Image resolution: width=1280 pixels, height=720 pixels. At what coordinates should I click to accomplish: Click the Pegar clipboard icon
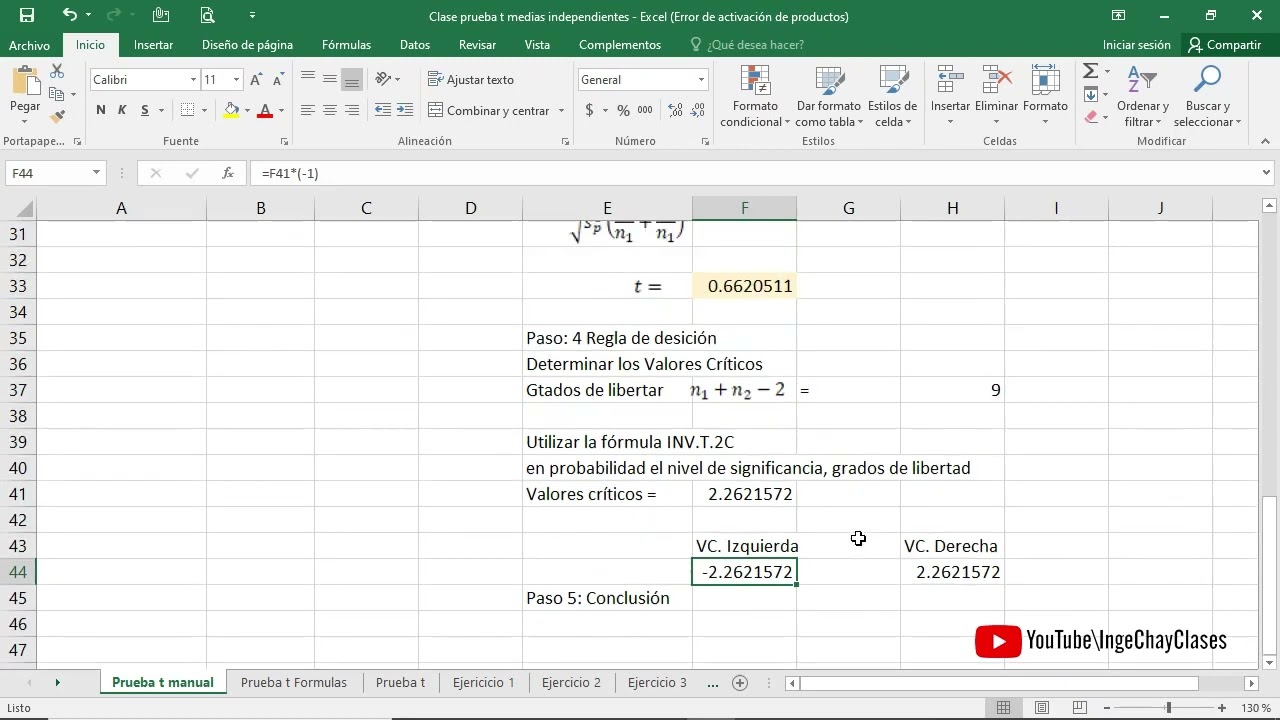pos(25,80)
